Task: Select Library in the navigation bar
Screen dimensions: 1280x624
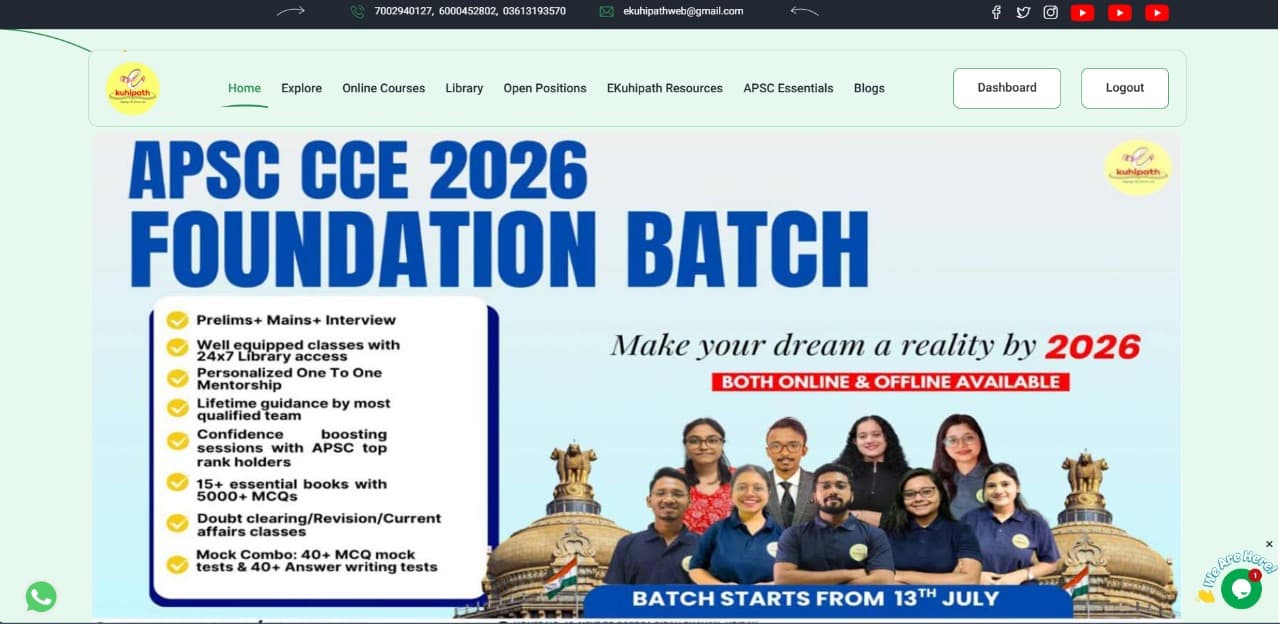Action: coord(464,88)
